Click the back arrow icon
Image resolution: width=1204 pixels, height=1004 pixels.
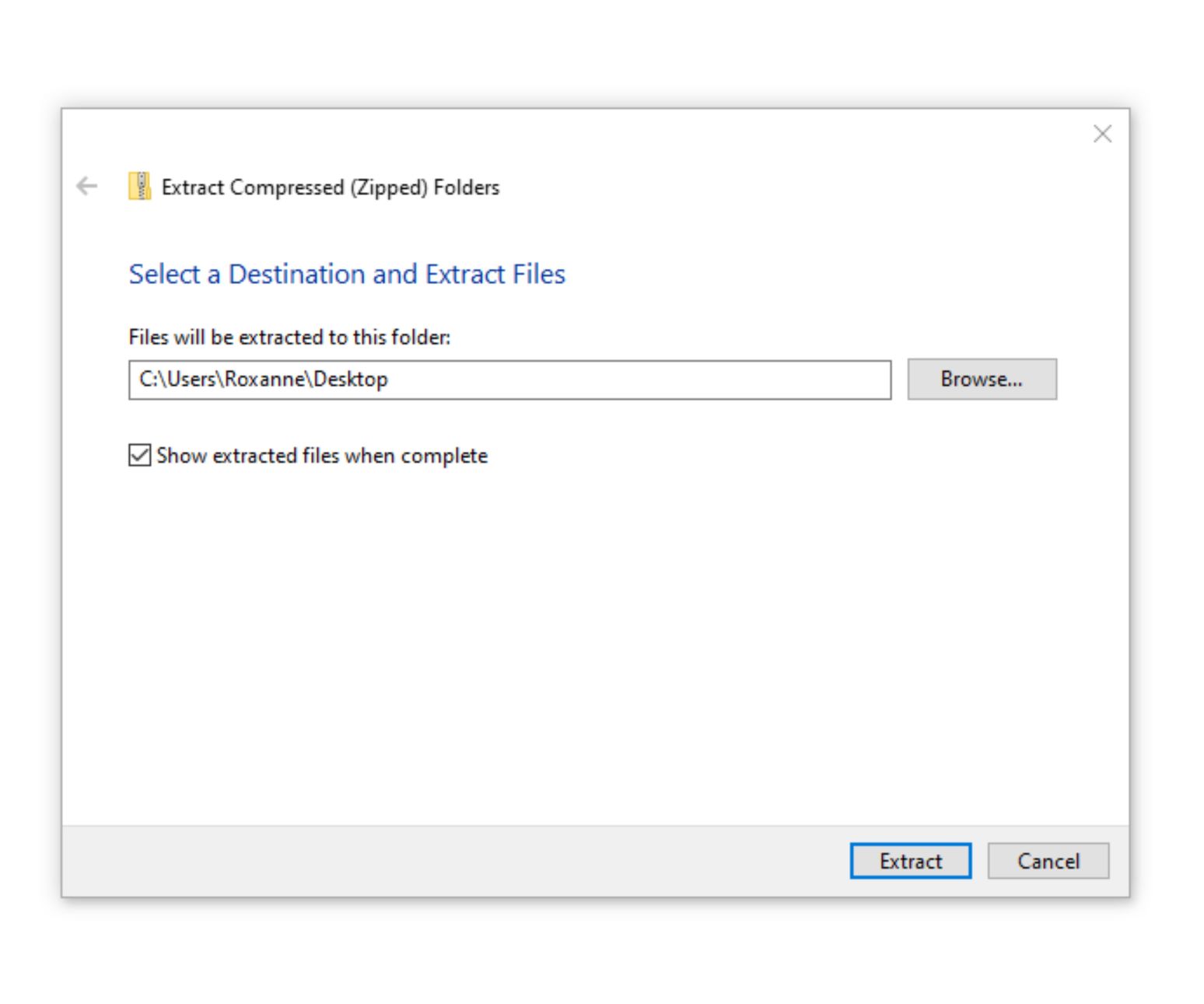coord(86,186)
